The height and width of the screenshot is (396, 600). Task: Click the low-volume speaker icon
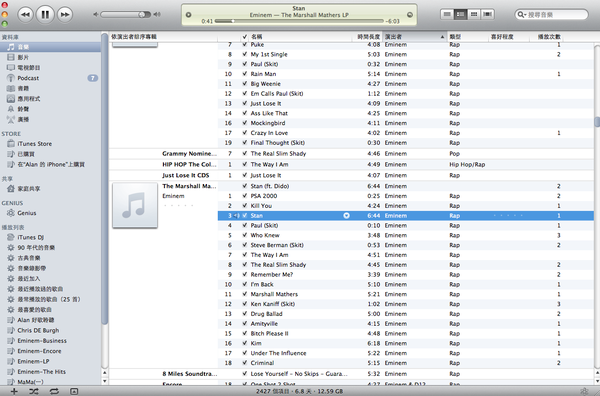(95, 15)
